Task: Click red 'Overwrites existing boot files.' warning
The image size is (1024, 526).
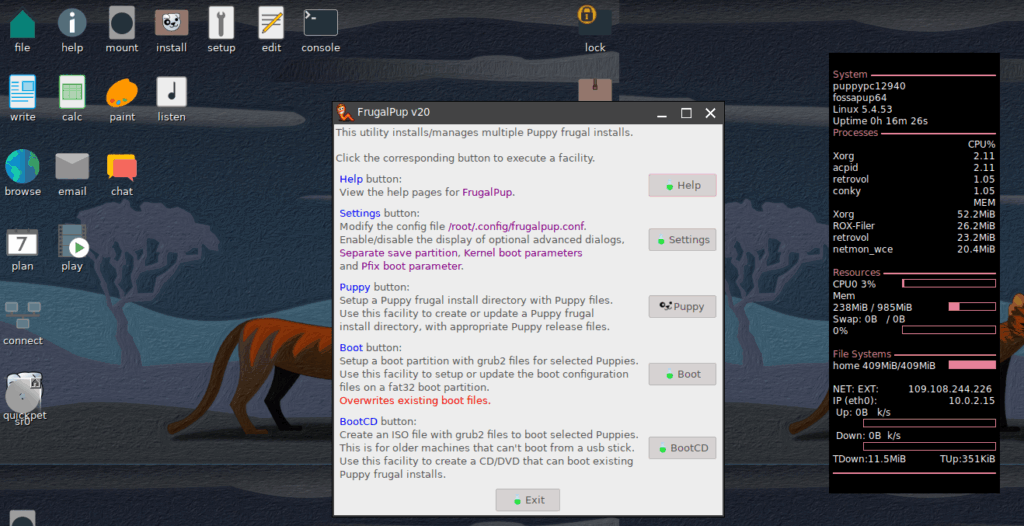Action: tap(415, 401)
